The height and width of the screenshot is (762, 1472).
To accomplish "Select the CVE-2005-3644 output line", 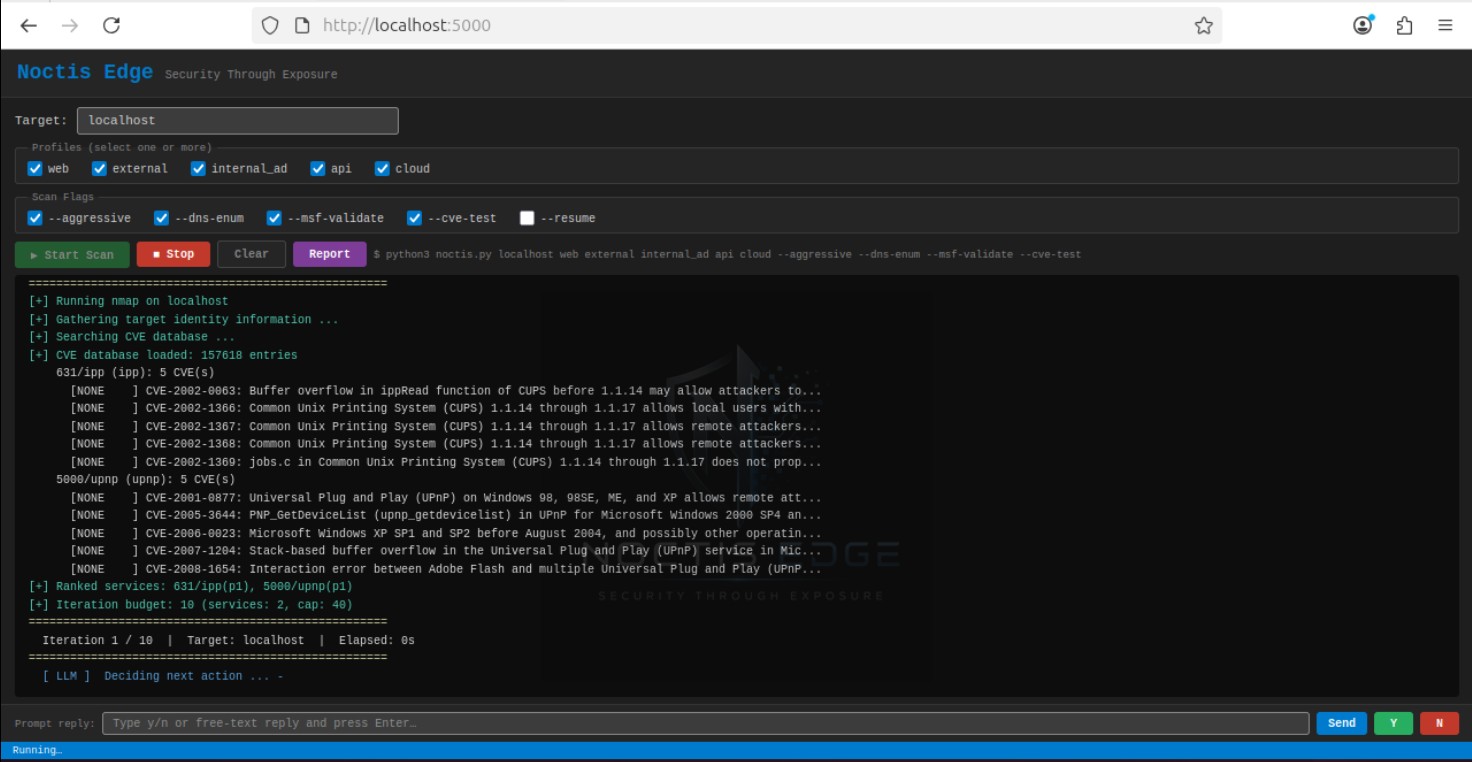I will pos(446,515).
